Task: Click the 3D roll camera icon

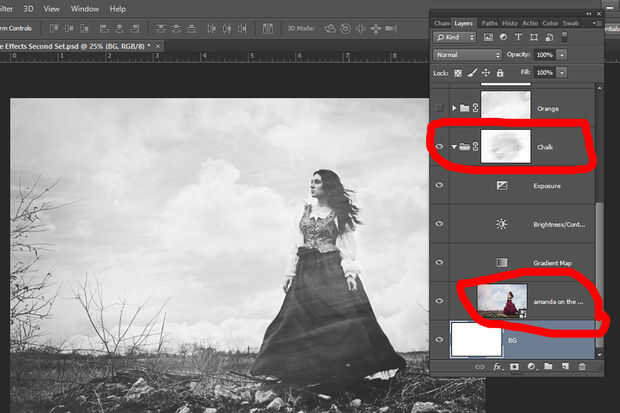Action: pos(345,28)
